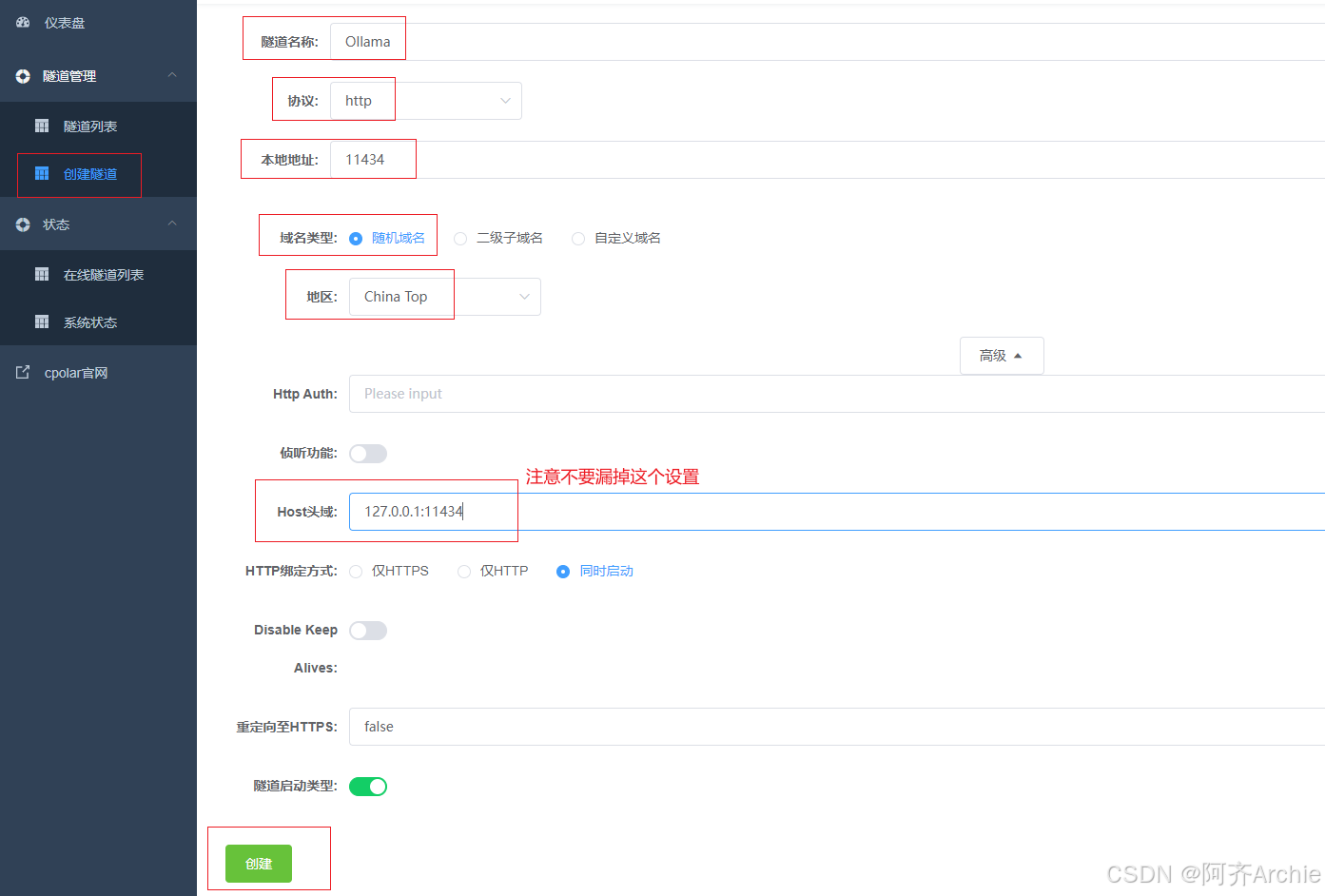
Task: Click the 本地地址 field with 11434
Action: tap(828, 160)
